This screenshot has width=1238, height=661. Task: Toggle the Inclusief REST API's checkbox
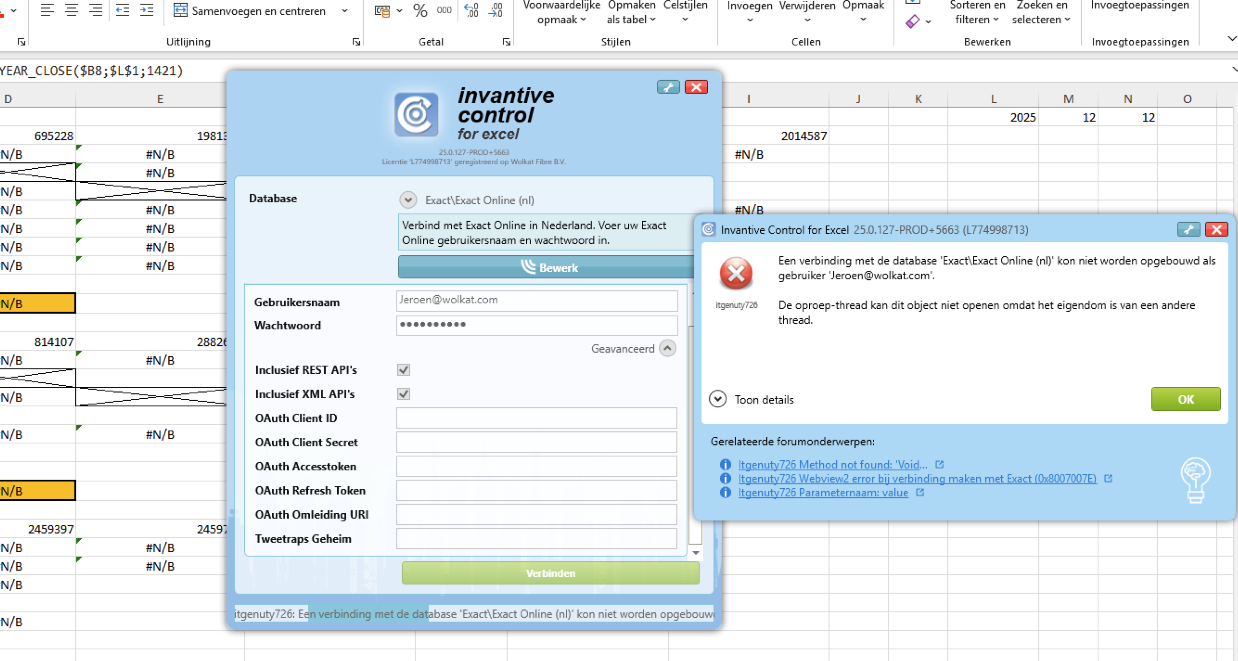(x=403, y=370)
